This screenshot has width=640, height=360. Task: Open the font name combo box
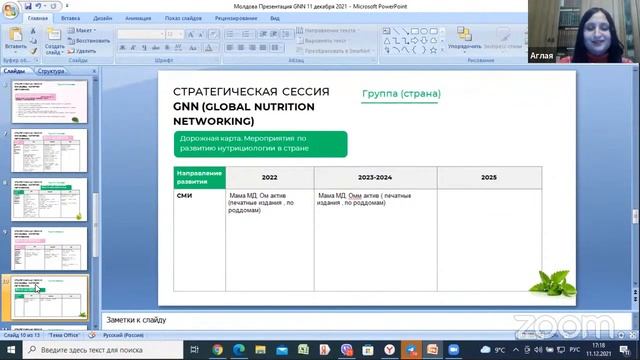(x=141, y=34)
